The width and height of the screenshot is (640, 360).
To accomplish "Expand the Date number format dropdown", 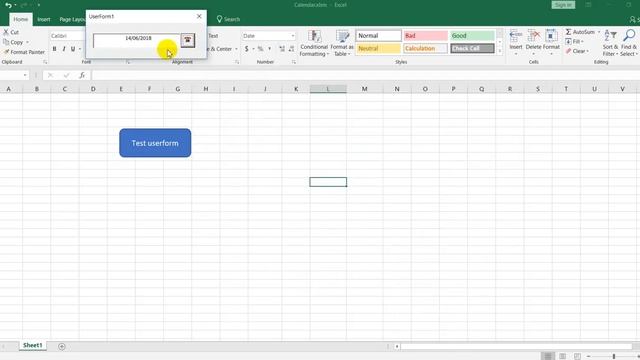I will click(x=293, y=36).
